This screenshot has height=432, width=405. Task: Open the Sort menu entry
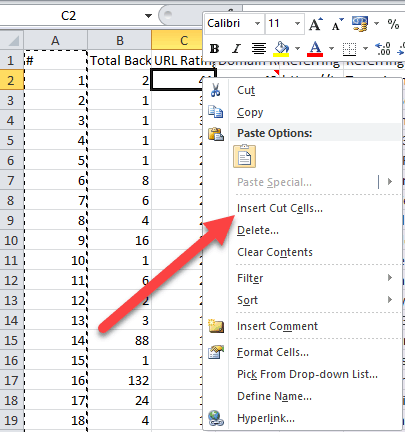[247, 300]
